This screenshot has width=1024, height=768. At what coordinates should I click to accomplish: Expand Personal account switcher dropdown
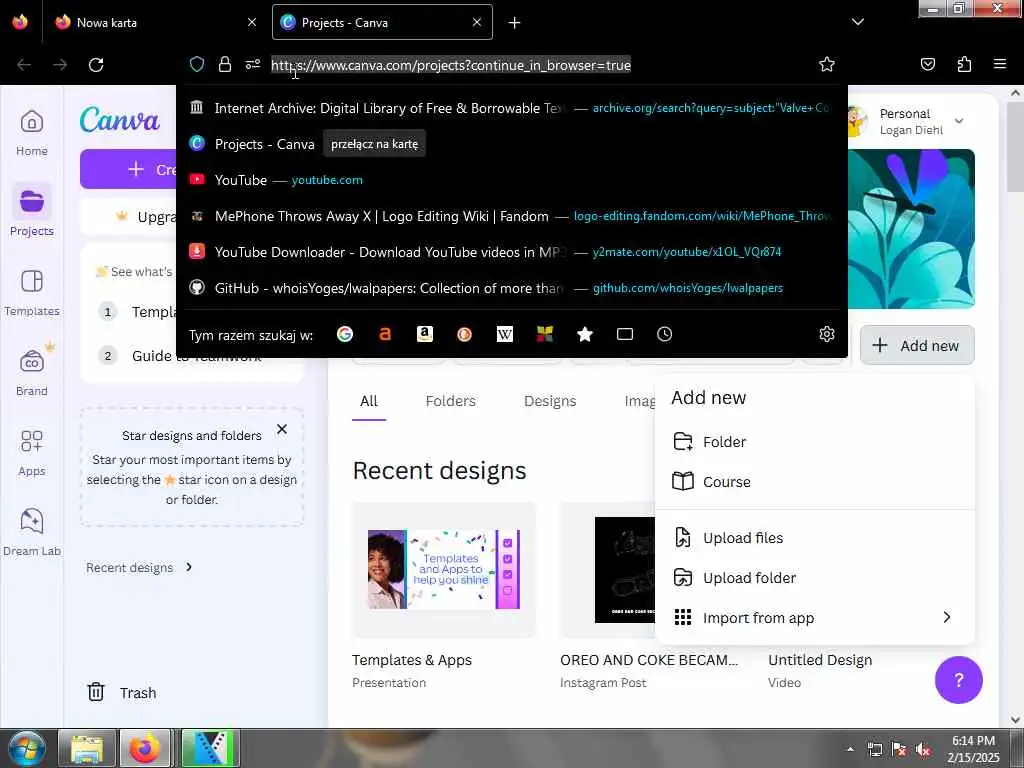[x=958, y=121]
